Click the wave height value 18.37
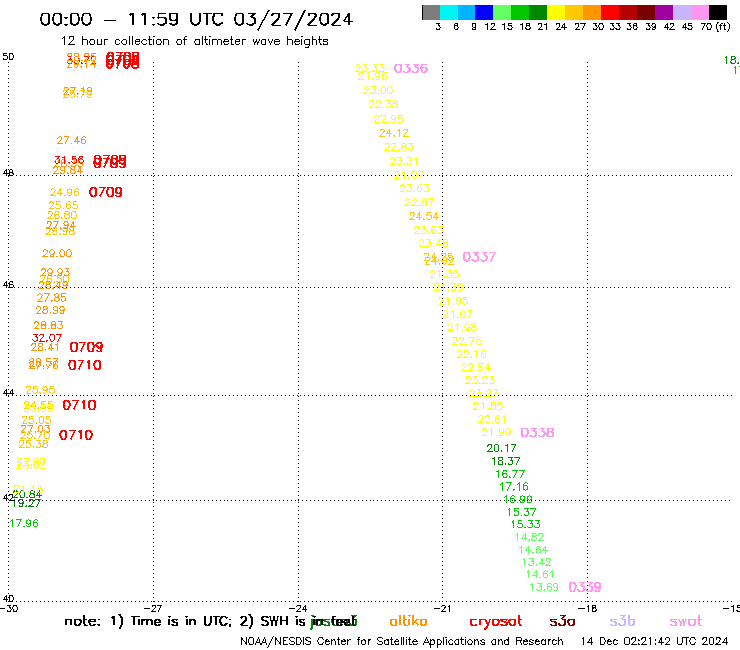This screenshot has width=740, height=650. click(x=505, y=461)
